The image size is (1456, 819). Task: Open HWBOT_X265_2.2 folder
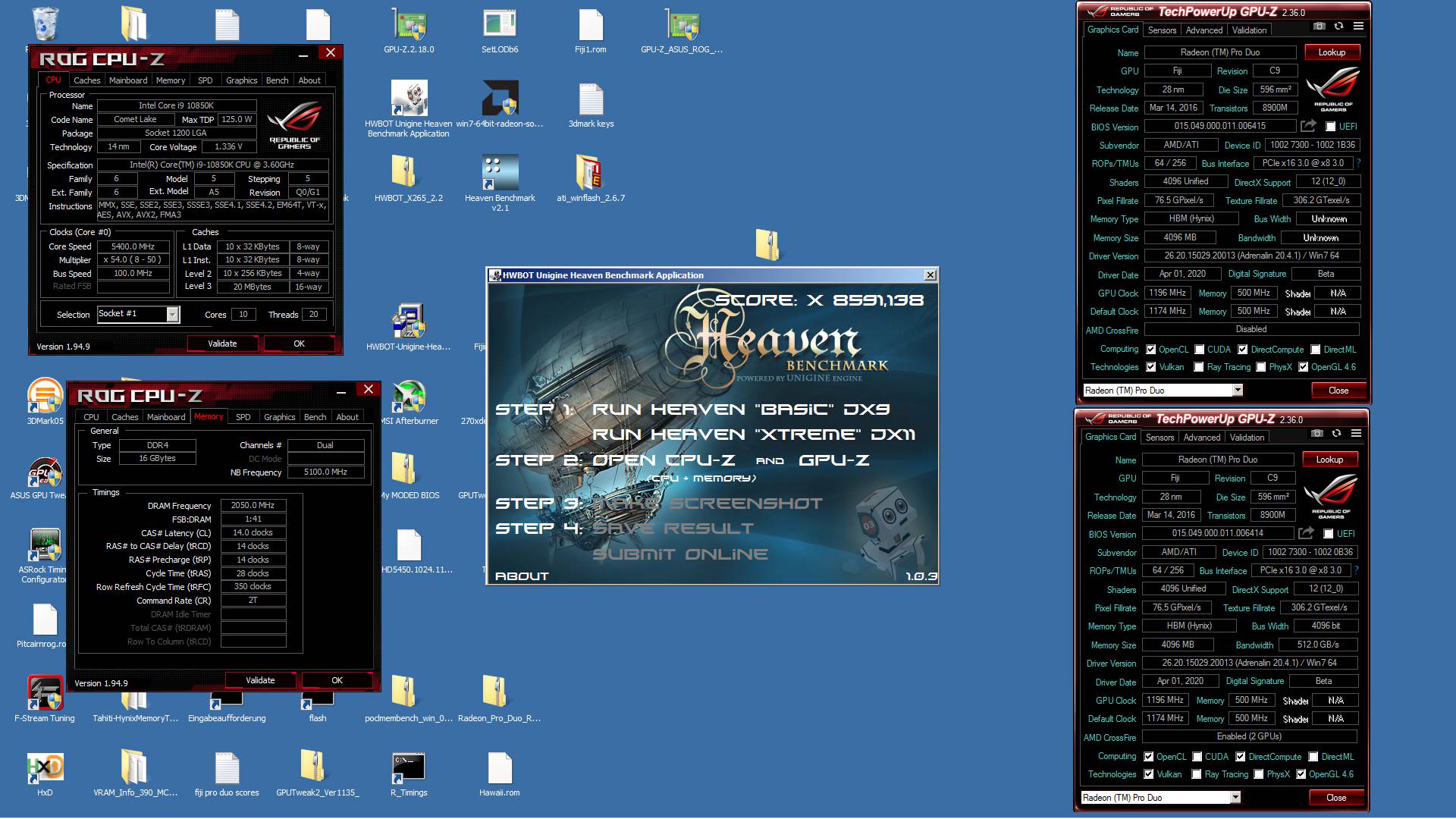pyautogui.click(x=404, y=171)
